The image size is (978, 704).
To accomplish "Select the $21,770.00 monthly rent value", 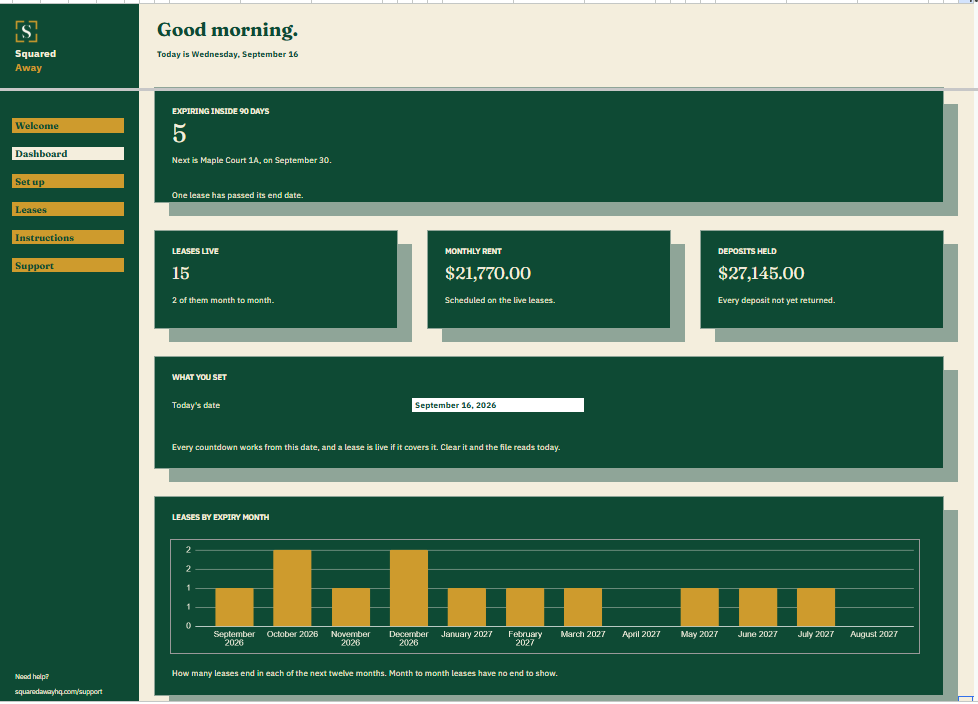I will coord(488,273).
